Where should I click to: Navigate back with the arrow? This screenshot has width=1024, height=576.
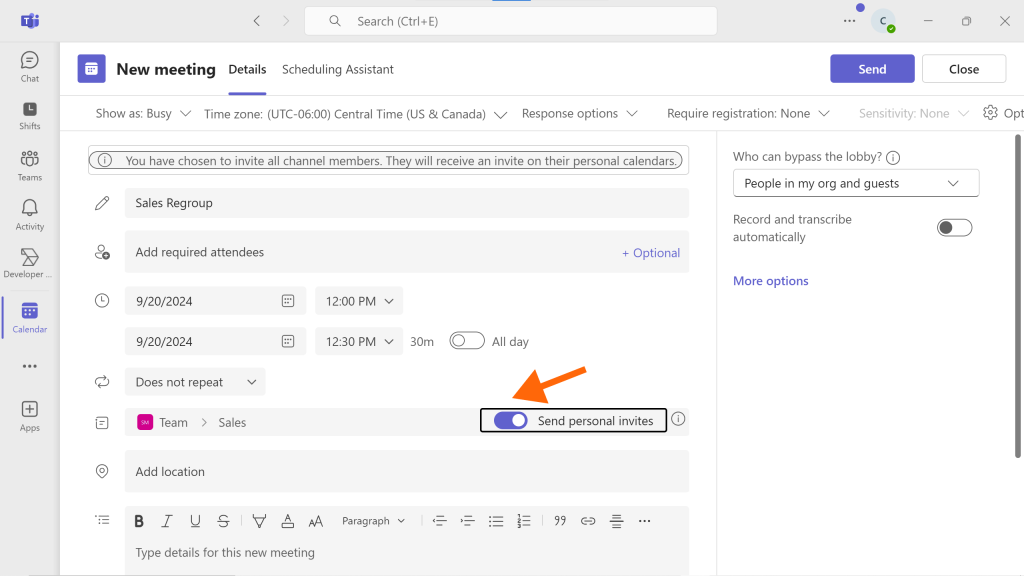tap(257, 21)
